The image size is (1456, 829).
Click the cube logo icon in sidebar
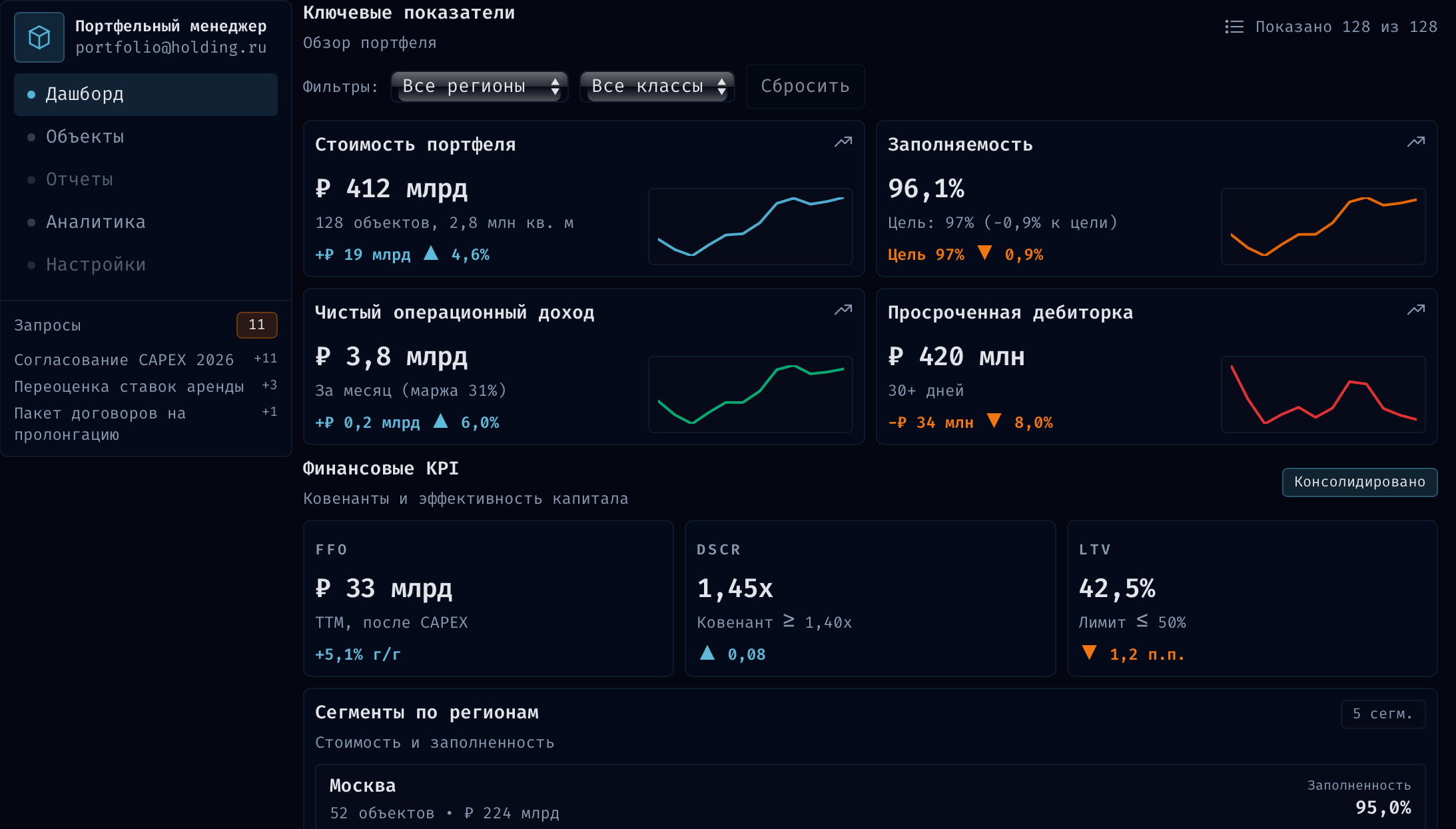(39, 37)
